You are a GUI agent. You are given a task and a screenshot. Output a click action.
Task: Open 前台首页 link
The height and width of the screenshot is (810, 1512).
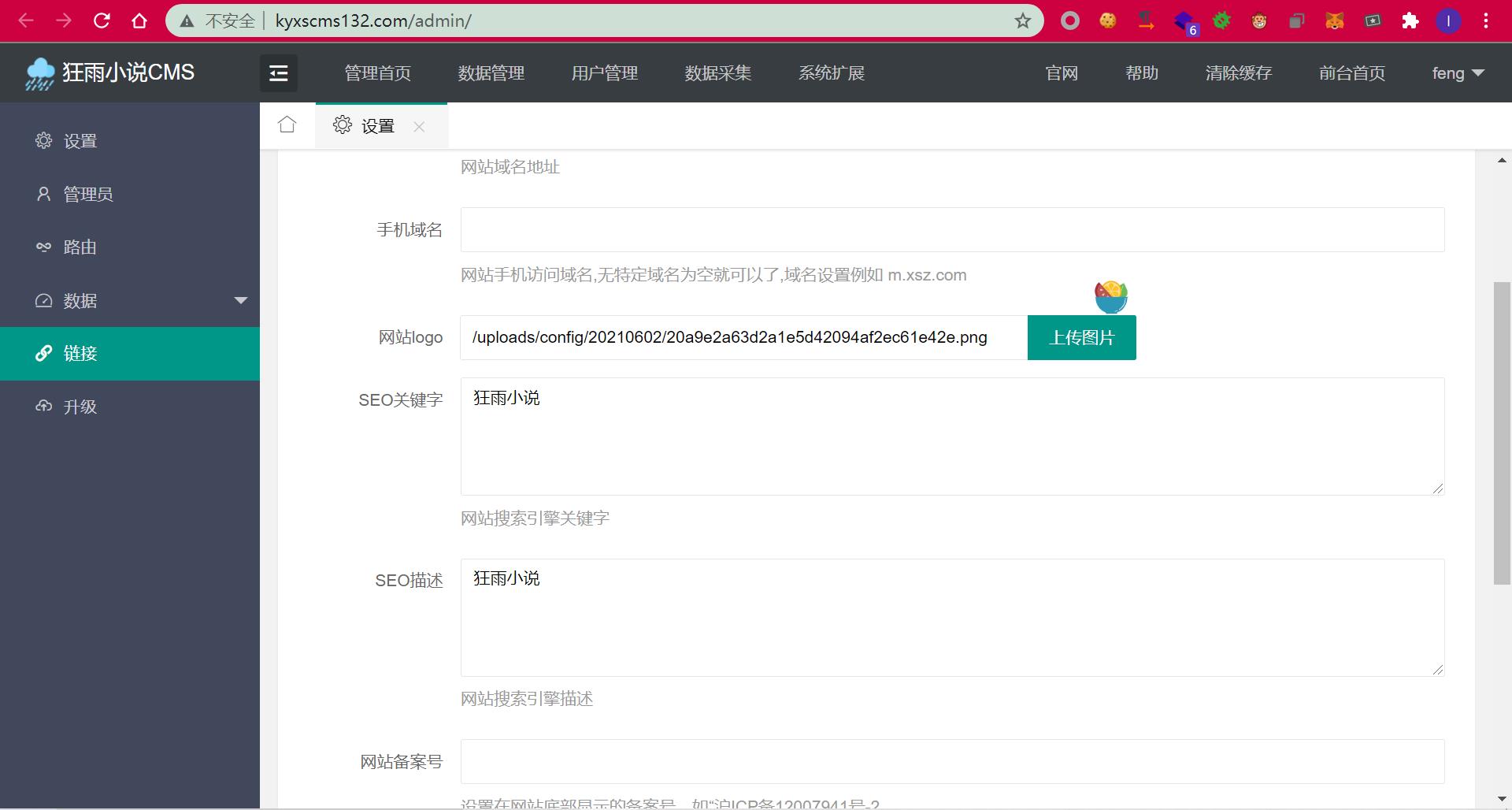point(1352,73)
